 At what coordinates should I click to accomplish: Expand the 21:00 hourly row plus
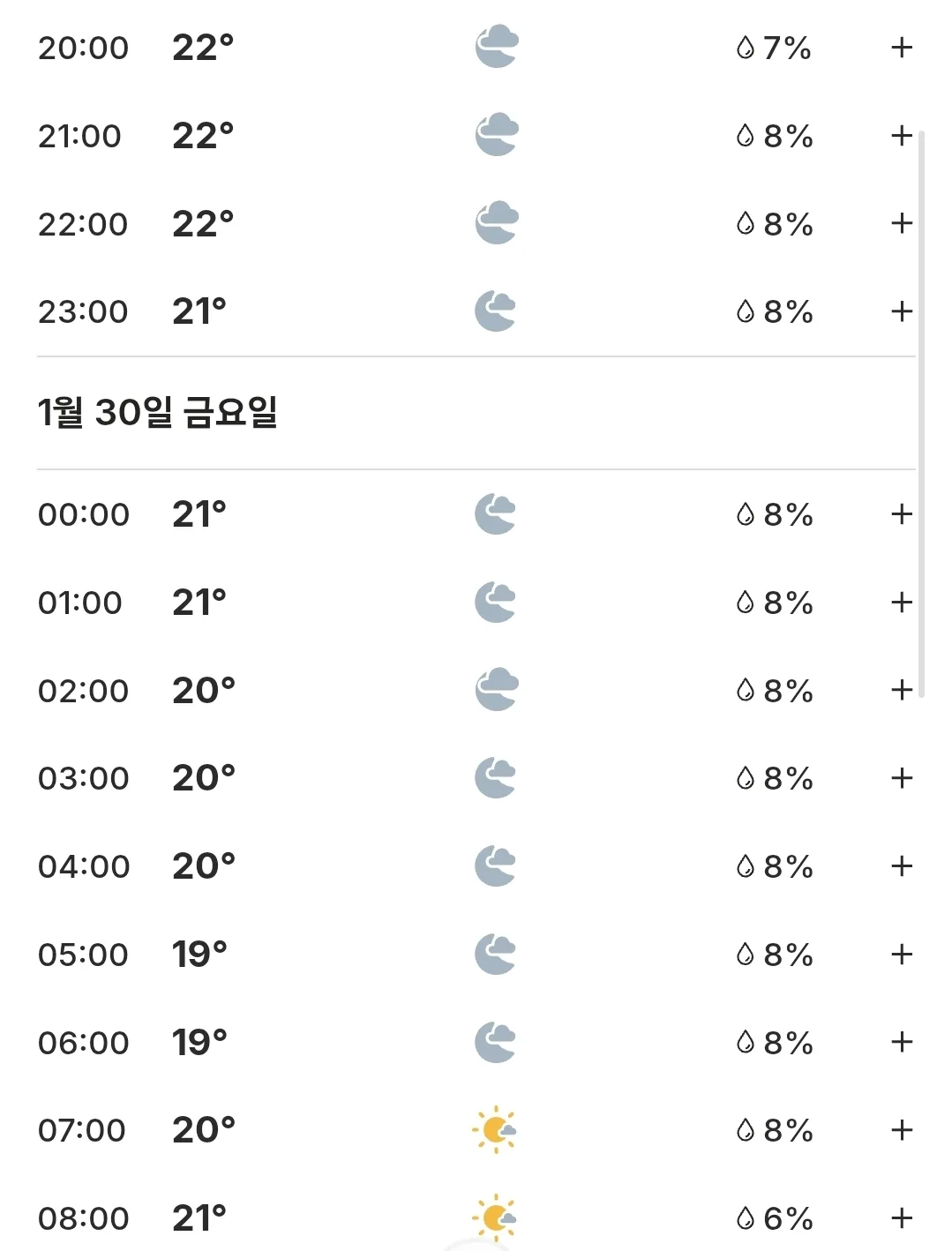[901, 136]
